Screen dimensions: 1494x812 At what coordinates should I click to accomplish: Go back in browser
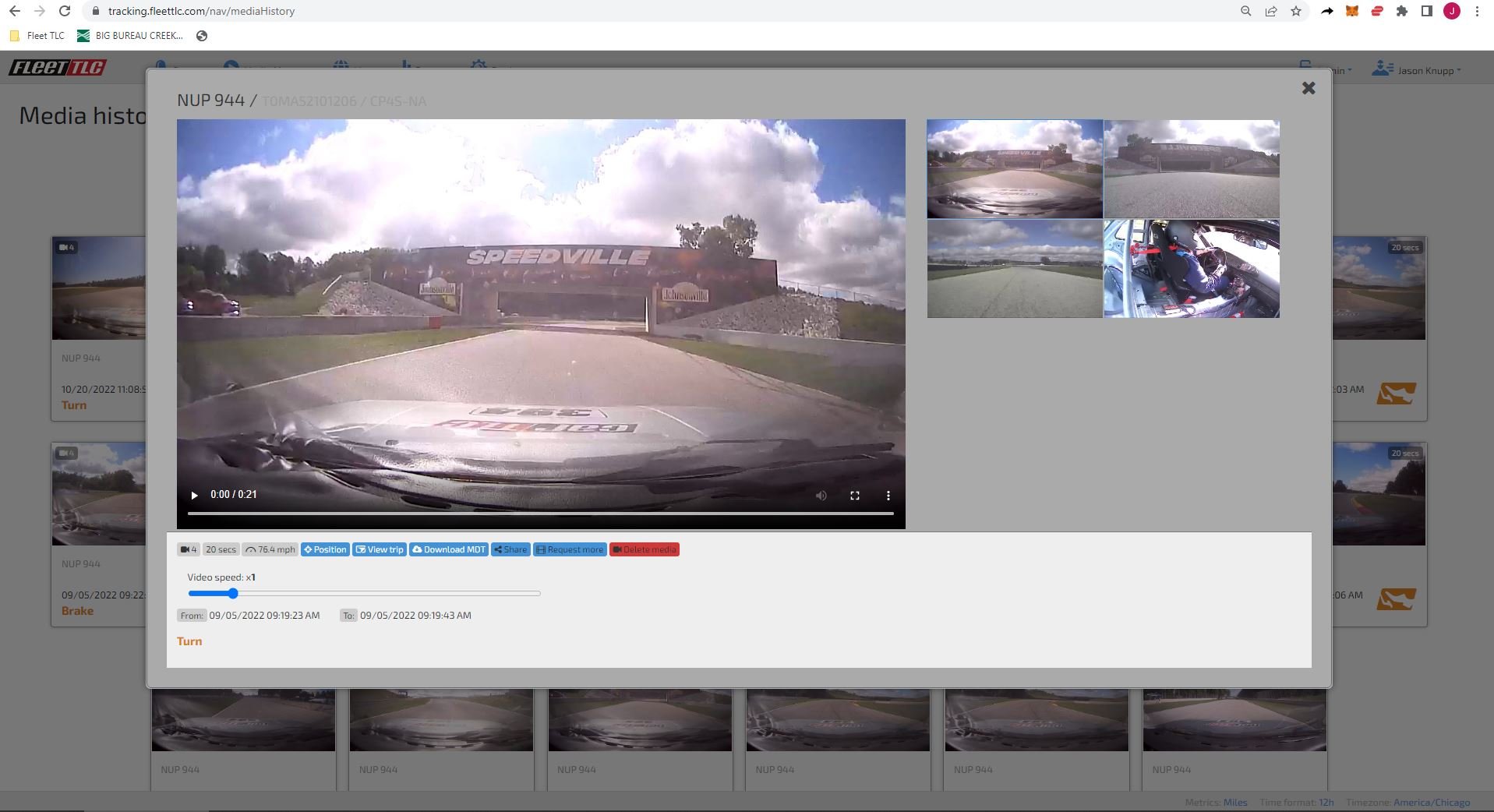[14, 11]
